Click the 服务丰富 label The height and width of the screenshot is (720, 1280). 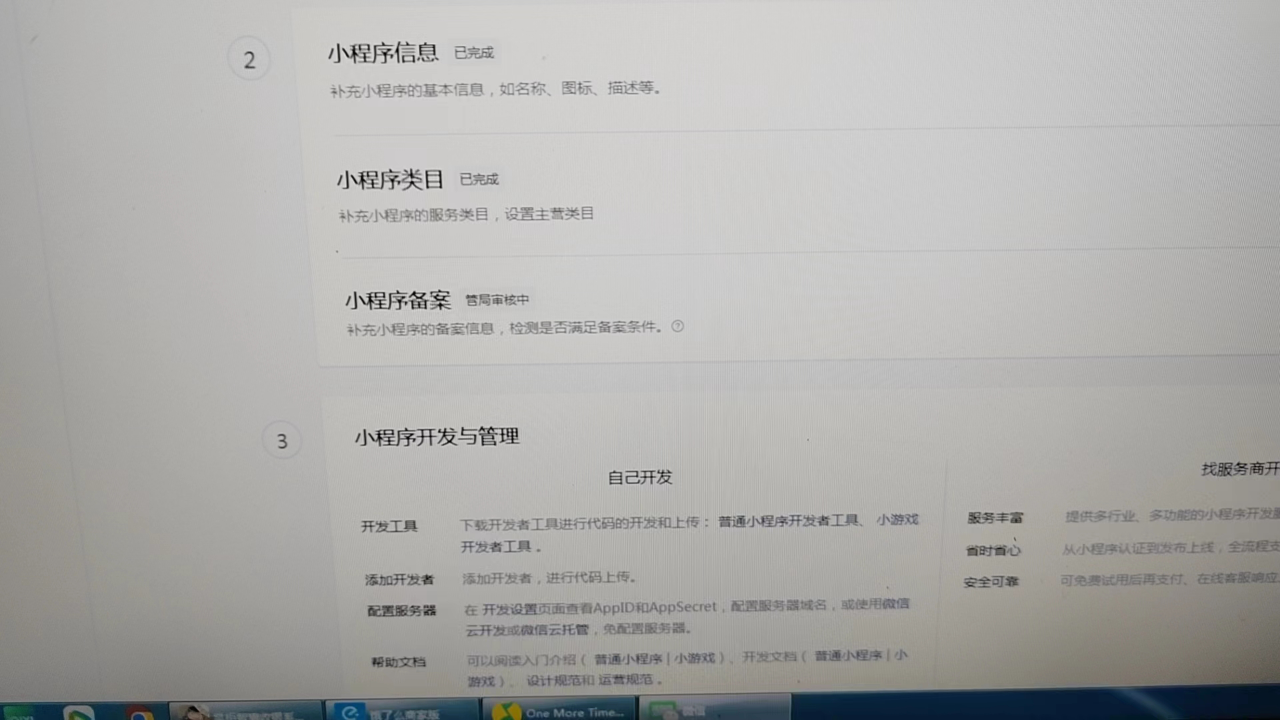point(995,518)
